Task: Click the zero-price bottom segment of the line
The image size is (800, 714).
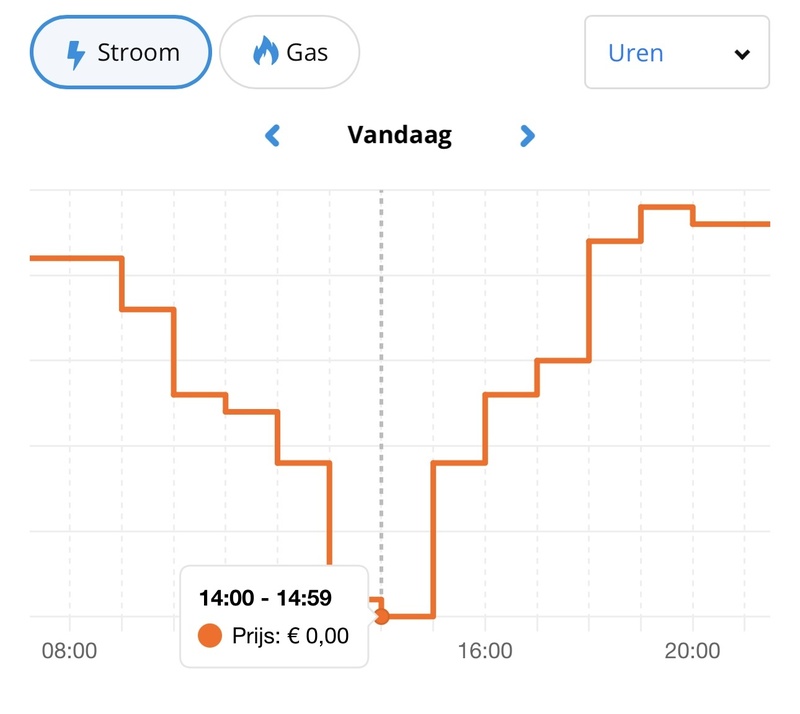Action: pos(408,616)
